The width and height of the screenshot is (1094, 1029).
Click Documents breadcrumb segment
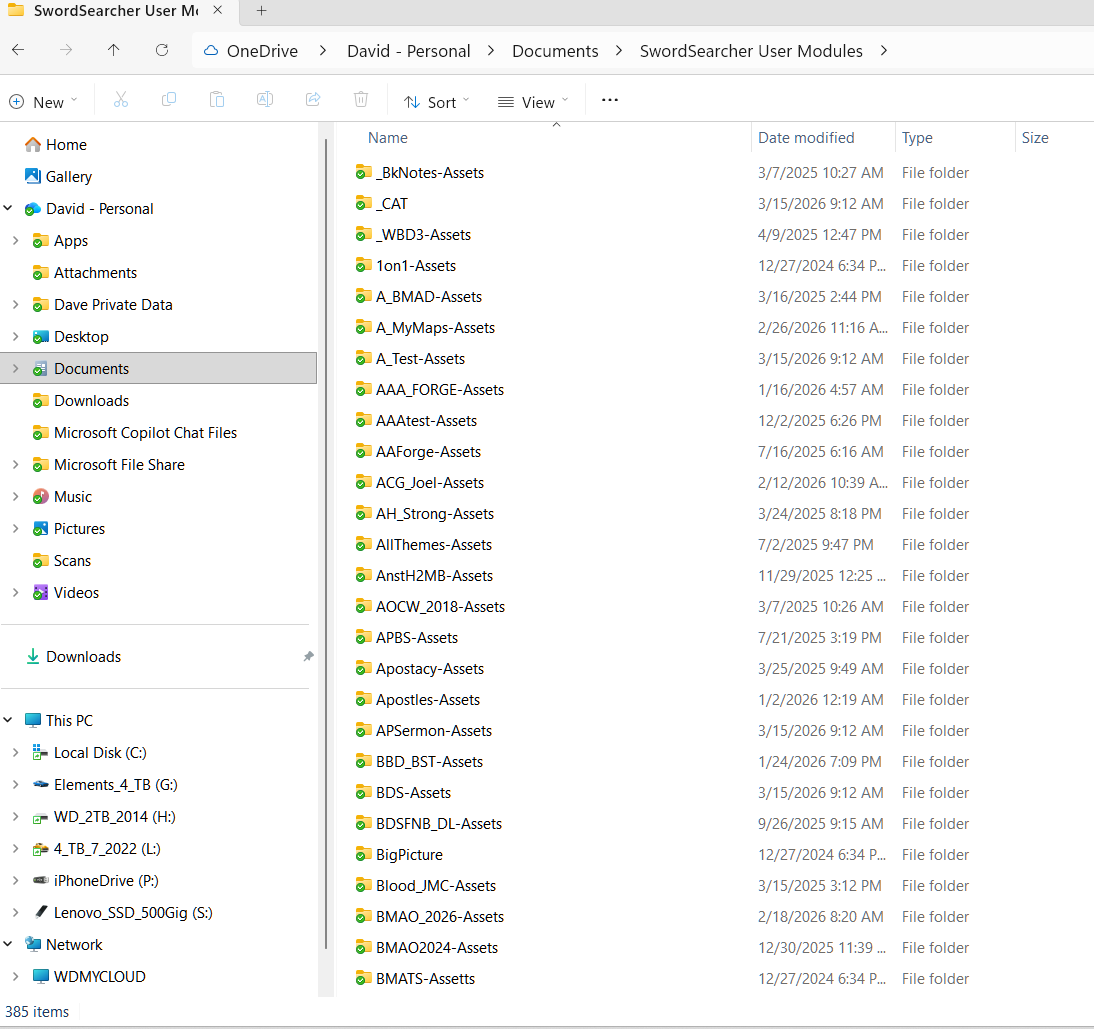click(555, 51)
